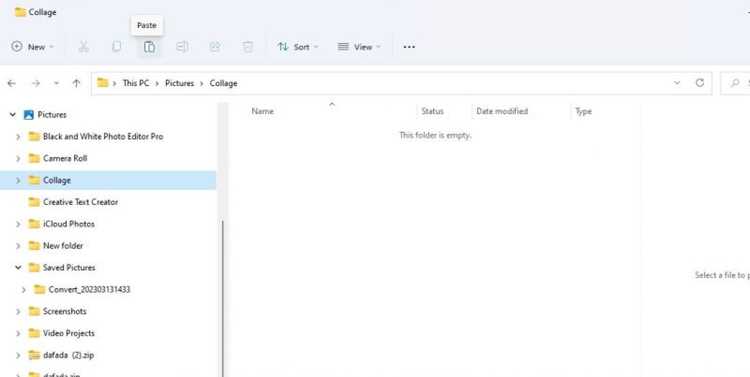
Task: Expand the Screenshots folder node
Action: [x=18, y=311]
